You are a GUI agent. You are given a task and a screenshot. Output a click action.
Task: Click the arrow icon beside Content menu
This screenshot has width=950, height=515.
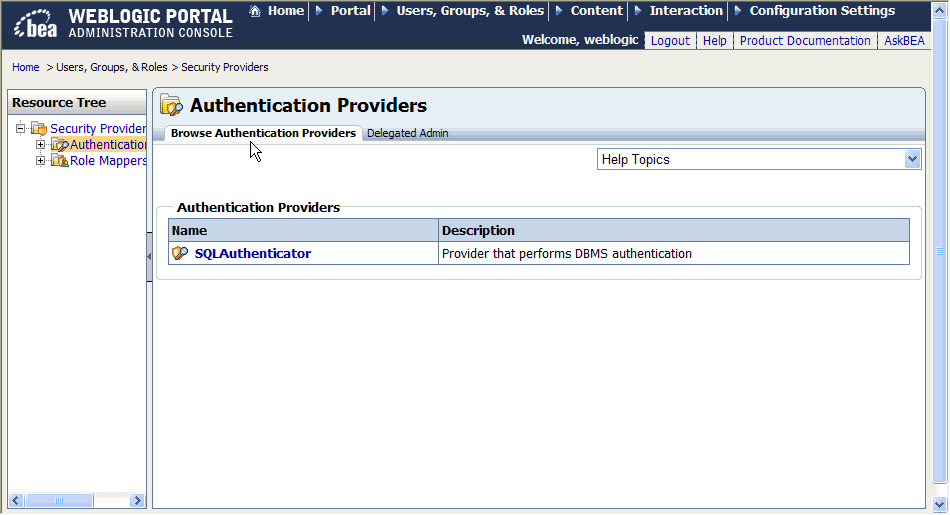pos(559,11)
